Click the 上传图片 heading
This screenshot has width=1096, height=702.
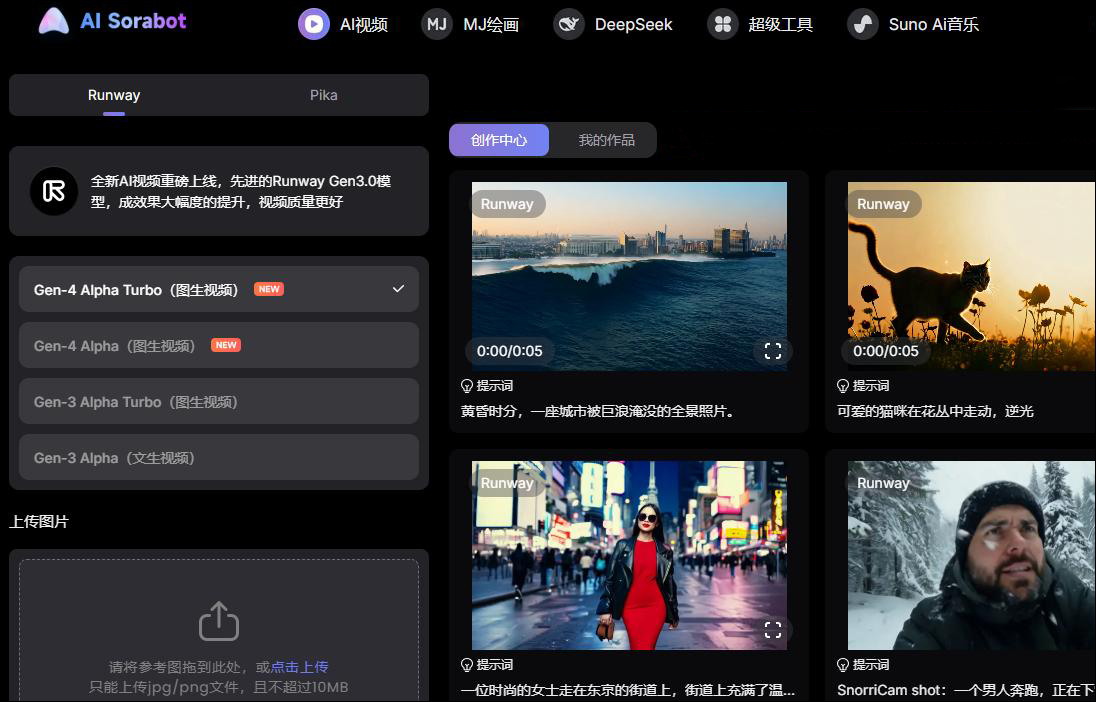coord(39,522)
